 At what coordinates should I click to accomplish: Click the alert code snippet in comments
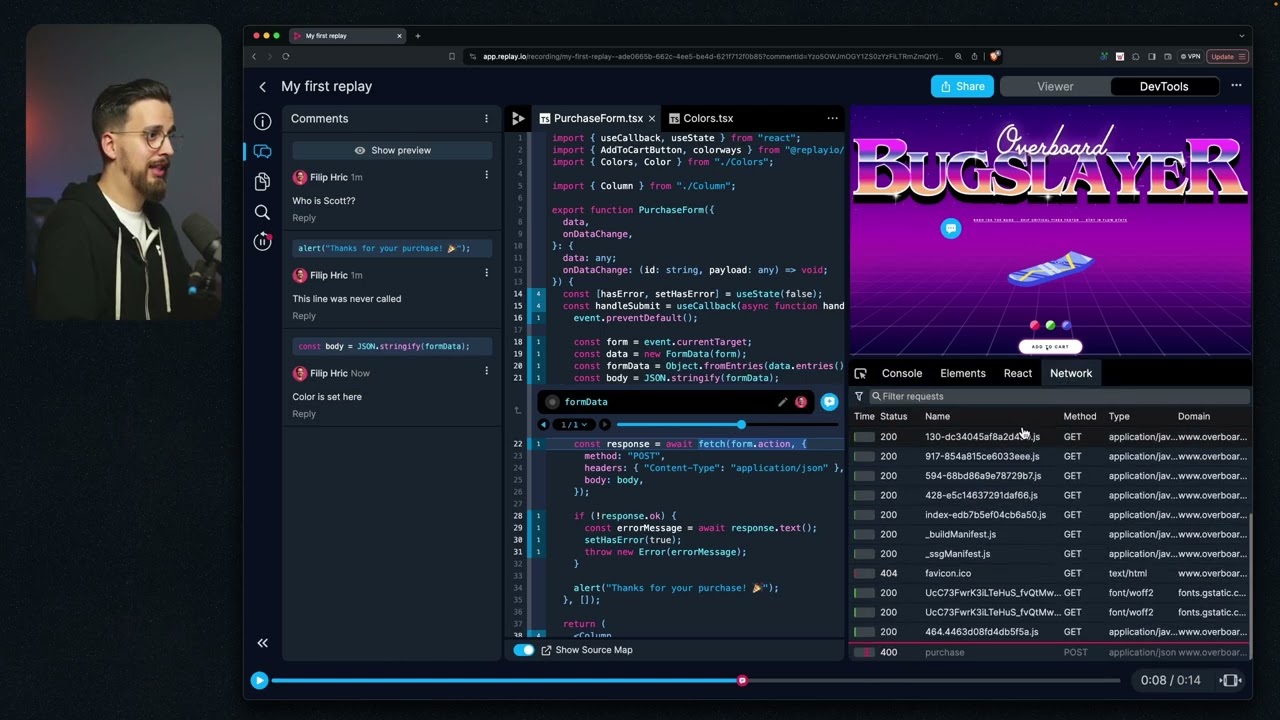tap(392, 248)
